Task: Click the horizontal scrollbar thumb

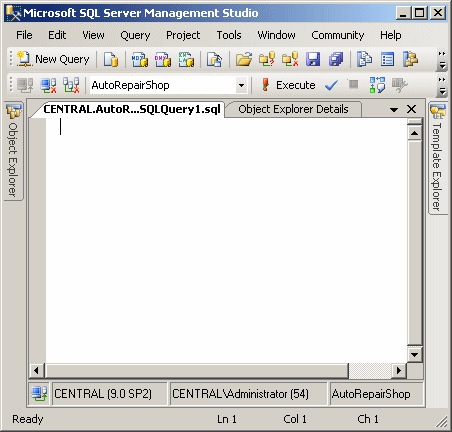Action: coord(197,370)
